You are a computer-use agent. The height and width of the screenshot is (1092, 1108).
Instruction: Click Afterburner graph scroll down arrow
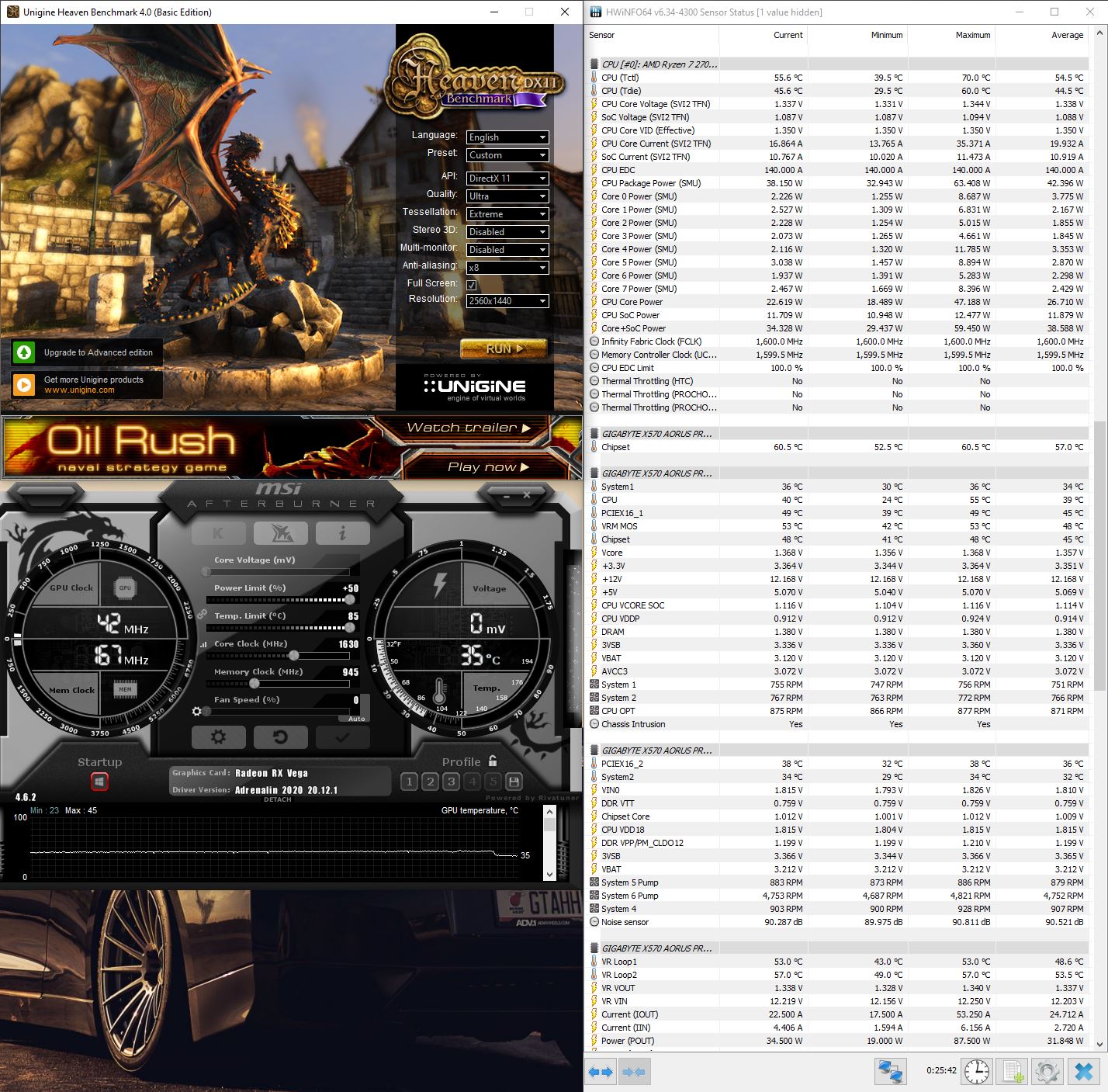click(x=550, y=874)
